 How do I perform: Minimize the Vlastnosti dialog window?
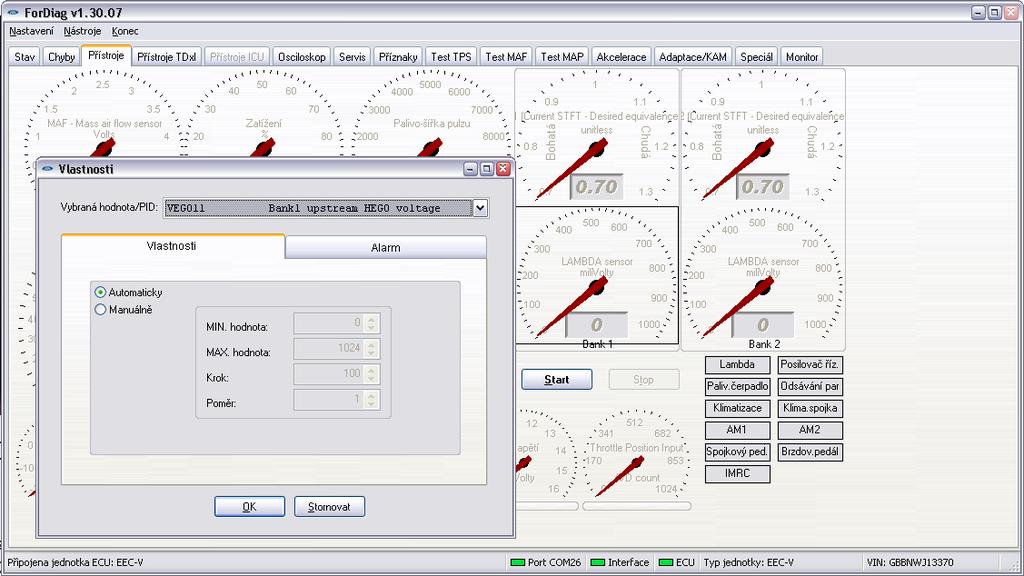click(x=471, y=169)
